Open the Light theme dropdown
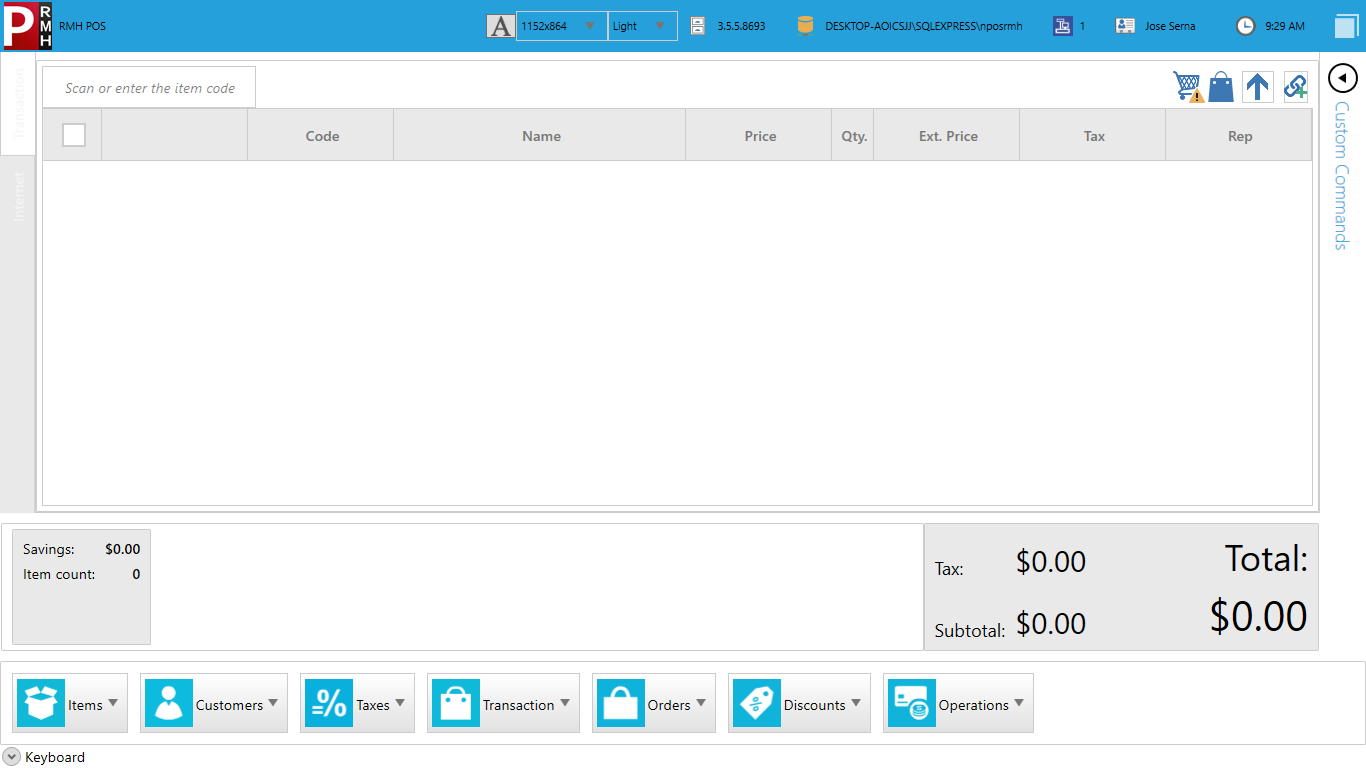The height and width of the screenshot is (768, 1366). coord(642,26)
